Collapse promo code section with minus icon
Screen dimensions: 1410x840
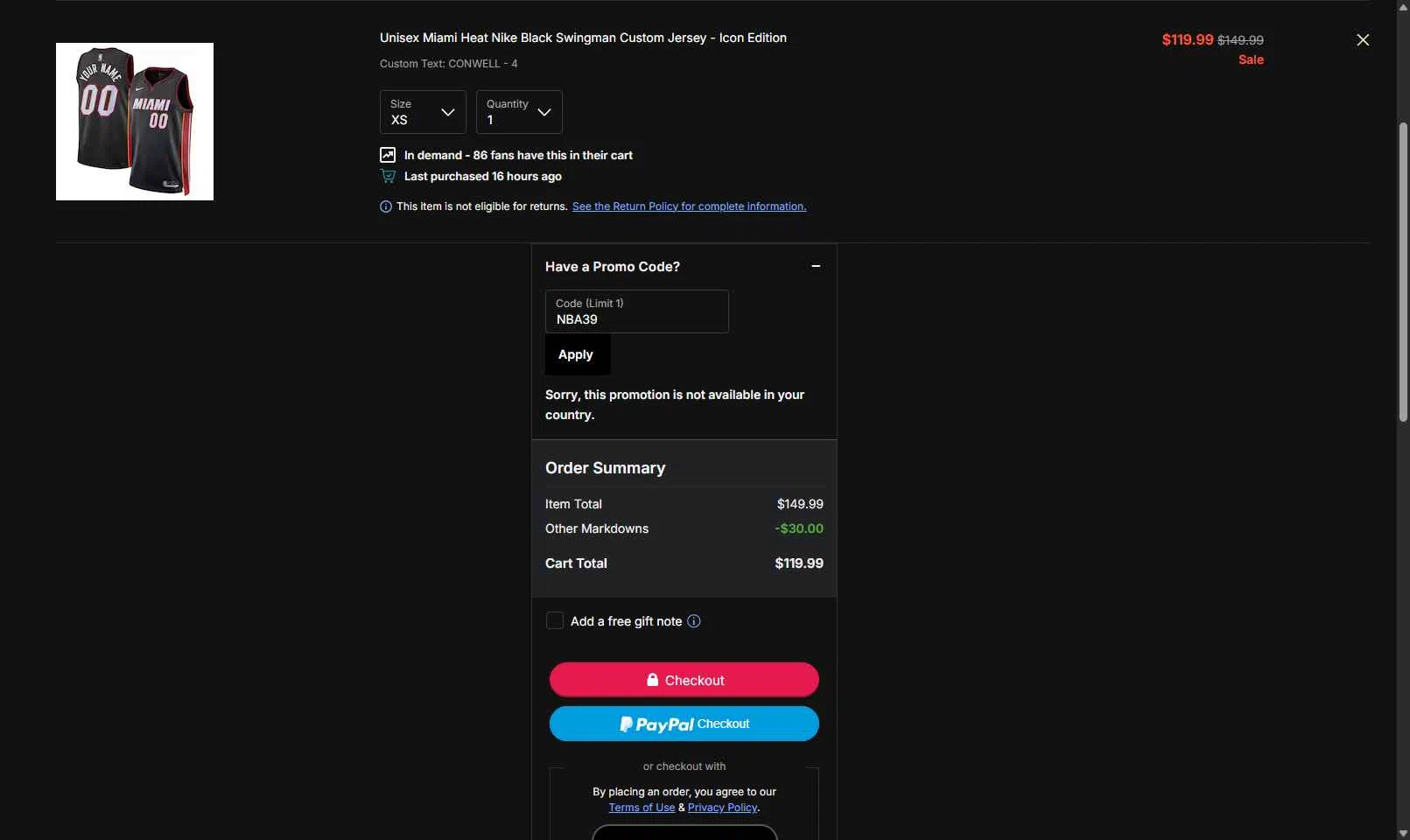(816, 266)
